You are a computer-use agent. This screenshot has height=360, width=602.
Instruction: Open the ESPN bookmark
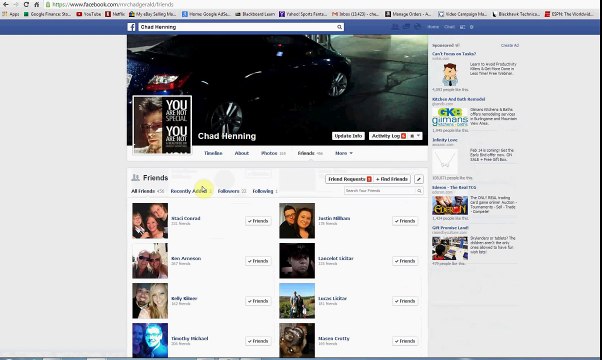click(x=570, y=14)
